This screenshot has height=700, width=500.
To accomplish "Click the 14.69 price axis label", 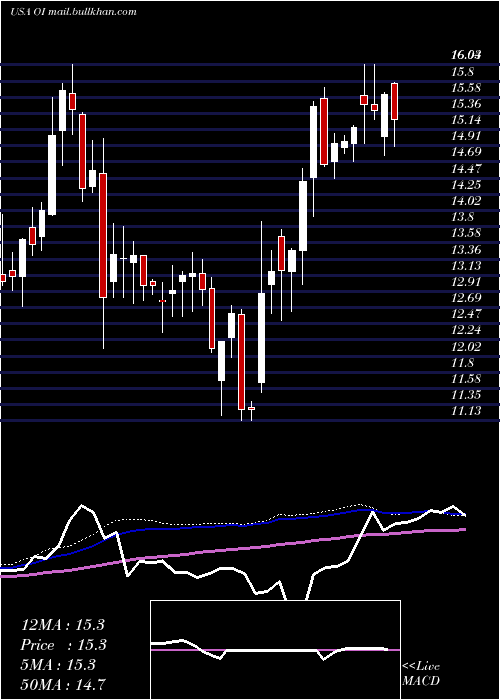I will click(466, 152).
